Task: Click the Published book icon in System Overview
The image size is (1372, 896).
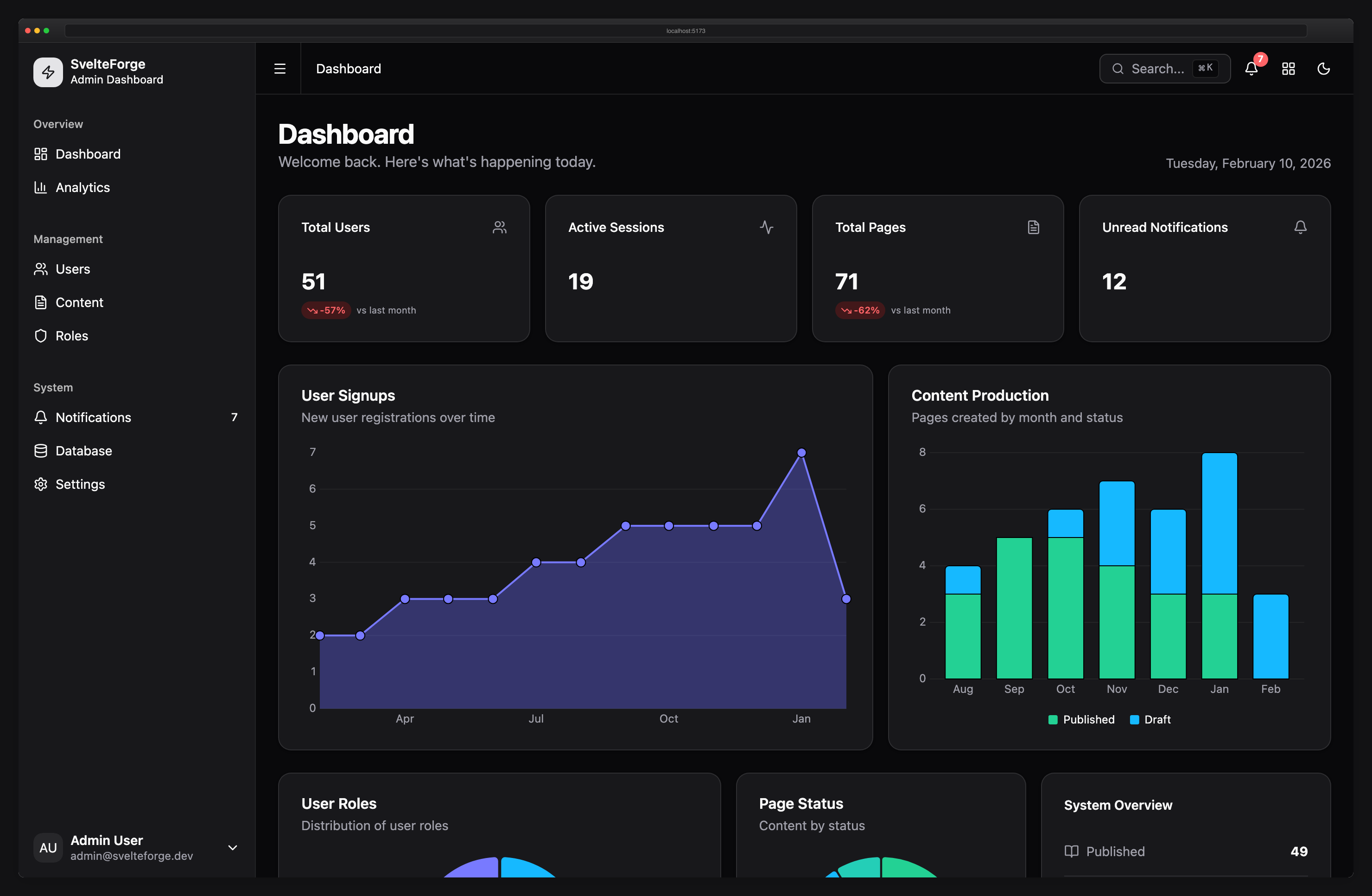Action: click(x=1071, y=851)
